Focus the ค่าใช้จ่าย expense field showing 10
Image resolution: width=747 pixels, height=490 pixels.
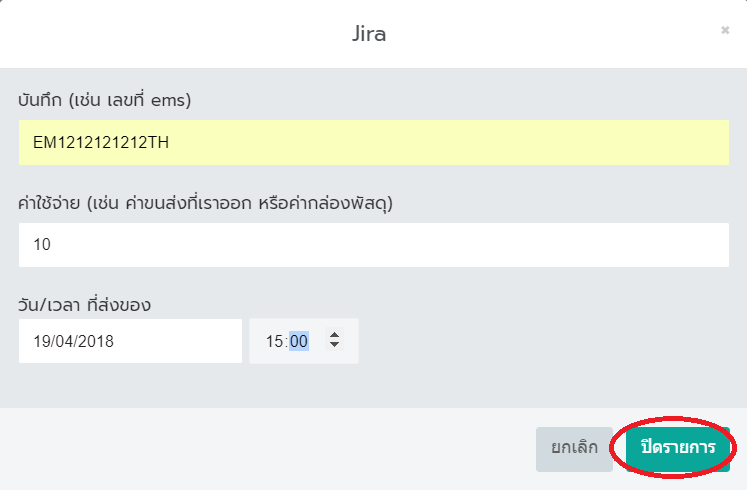coord(373,245)
